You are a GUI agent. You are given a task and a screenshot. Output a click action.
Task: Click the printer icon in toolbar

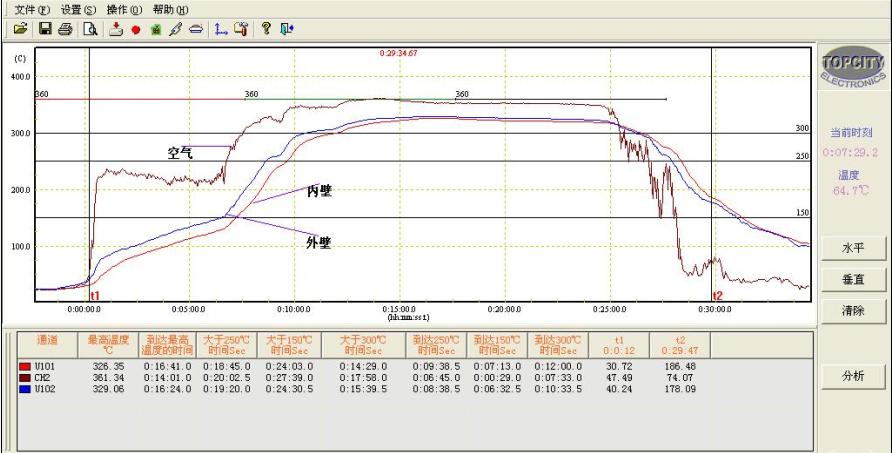[65, 29]
